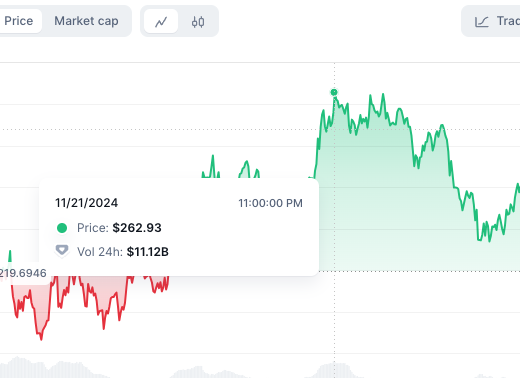The image size is (520, 378).
Task: Switch to the Price tab
Action: pyautogui.click(x=19, y=21)
